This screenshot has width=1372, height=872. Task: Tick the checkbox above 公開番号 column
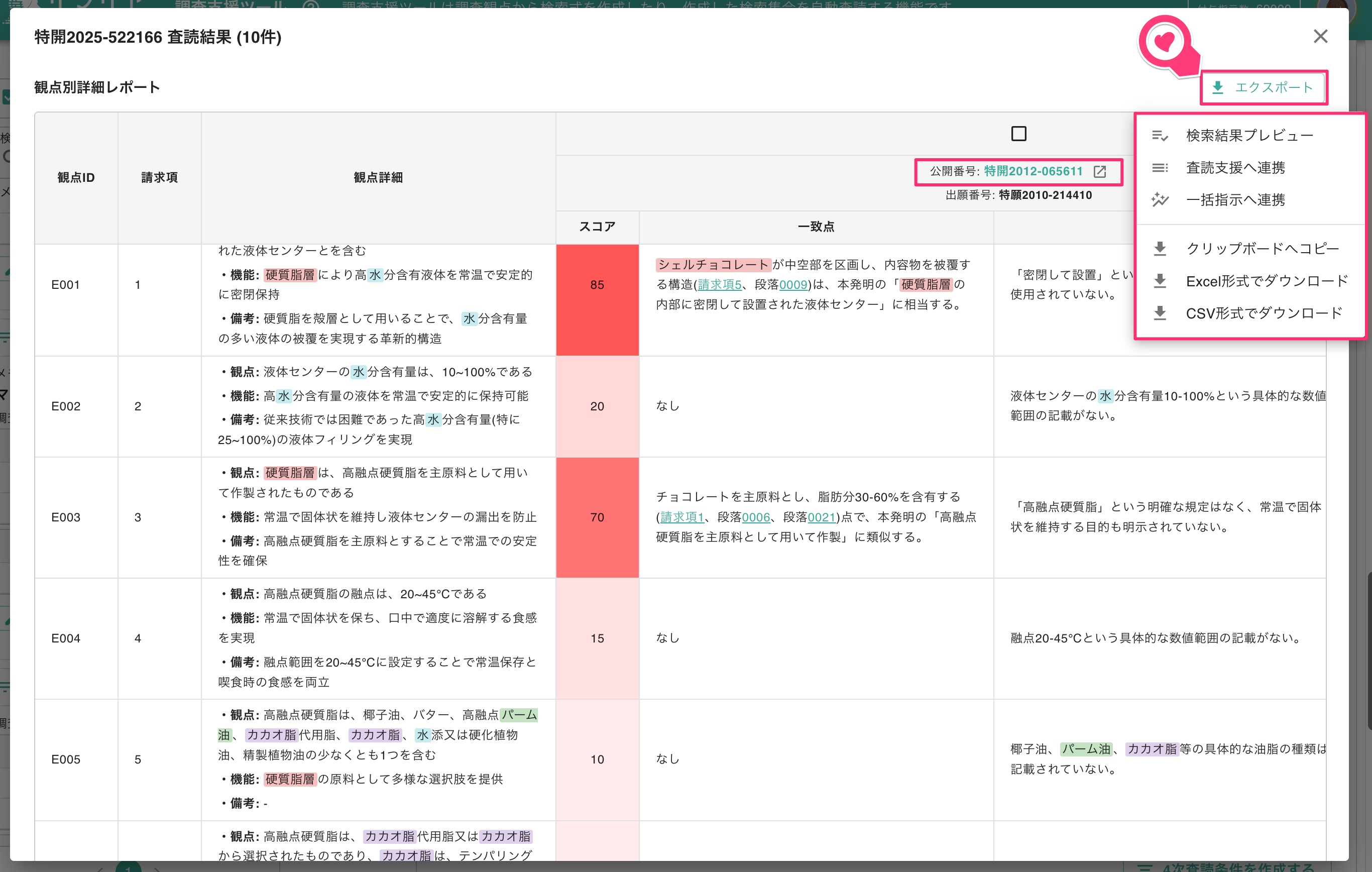pos(1019,134)
